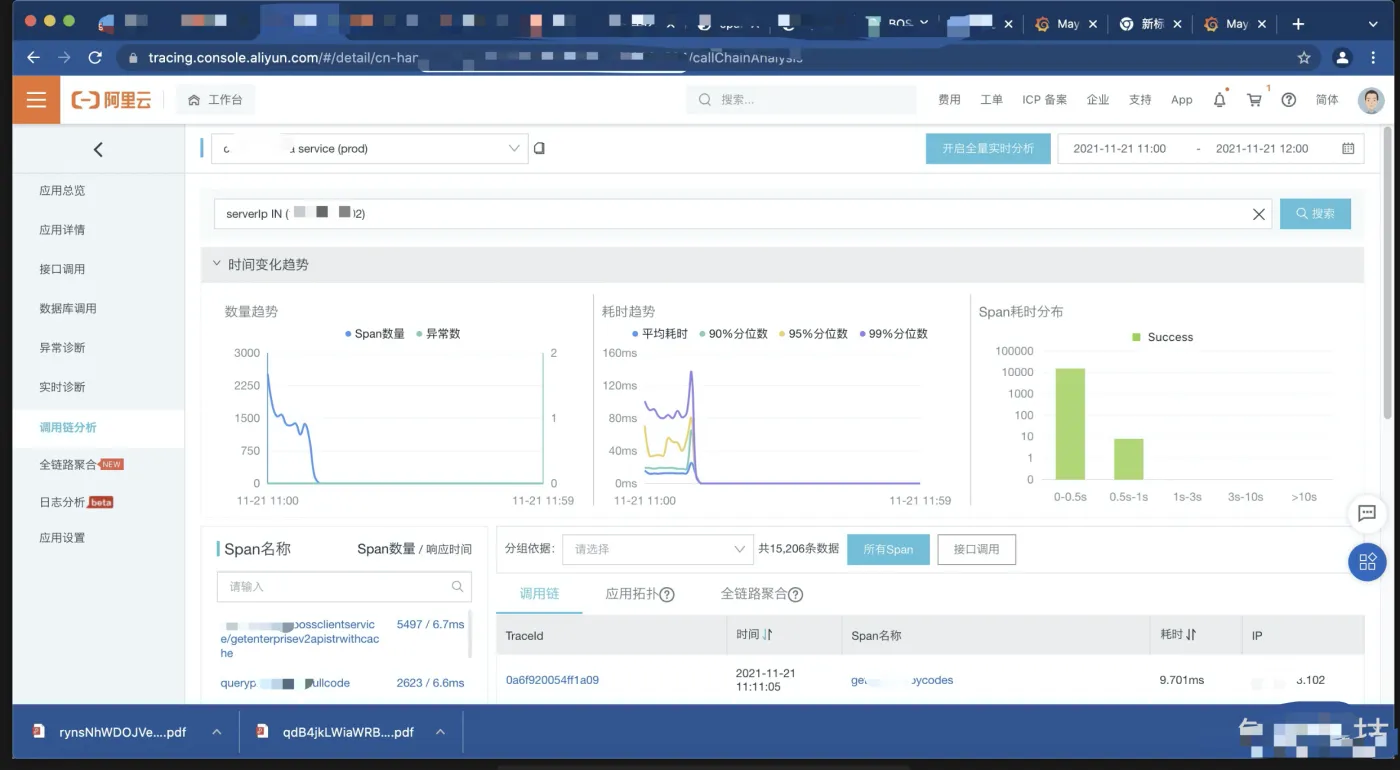This screenshot has width=1400, height=770.
Task: Click the 0-0.5s bar in distribution chart
Action: pos(1070,424)
